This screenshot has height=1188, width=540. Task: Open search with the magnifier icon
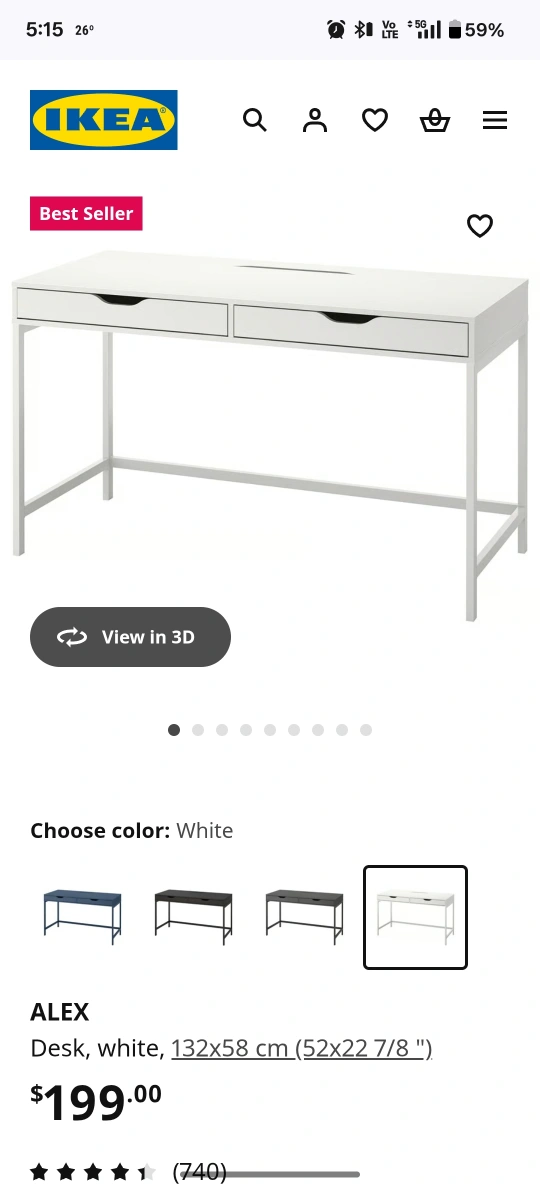(254, 120)
